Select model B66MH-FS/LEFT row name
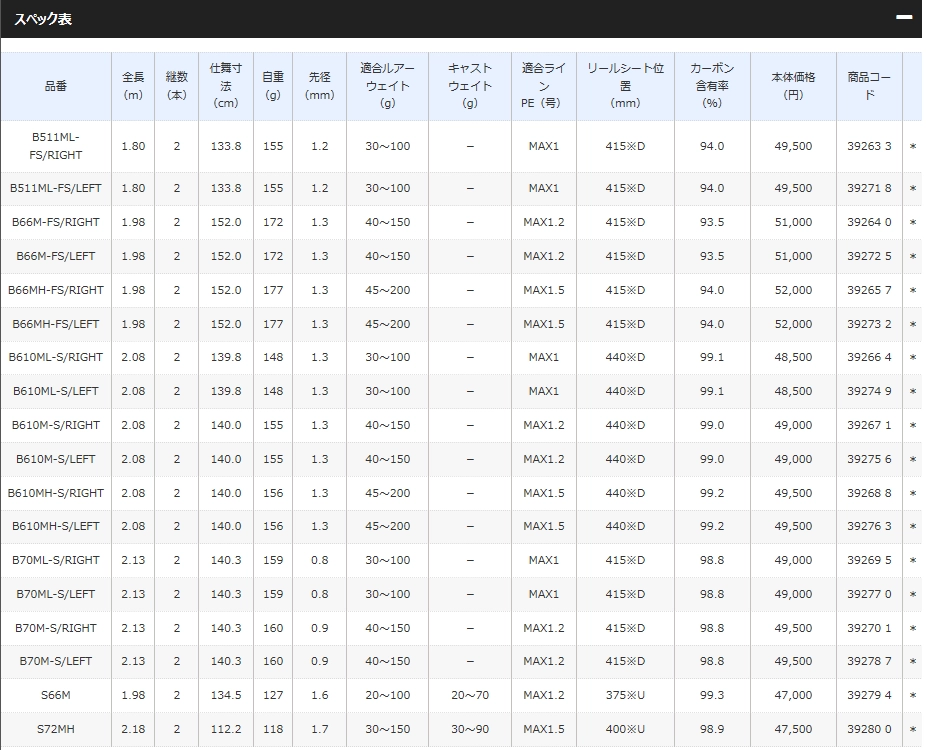 [56, 324]
